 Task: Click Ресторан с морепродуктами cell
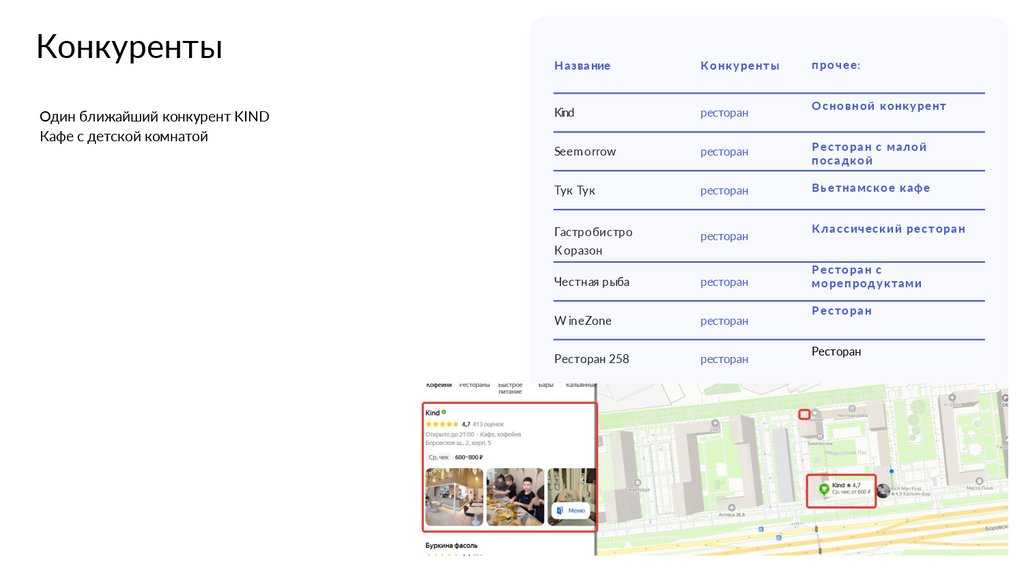click(867, 276)
